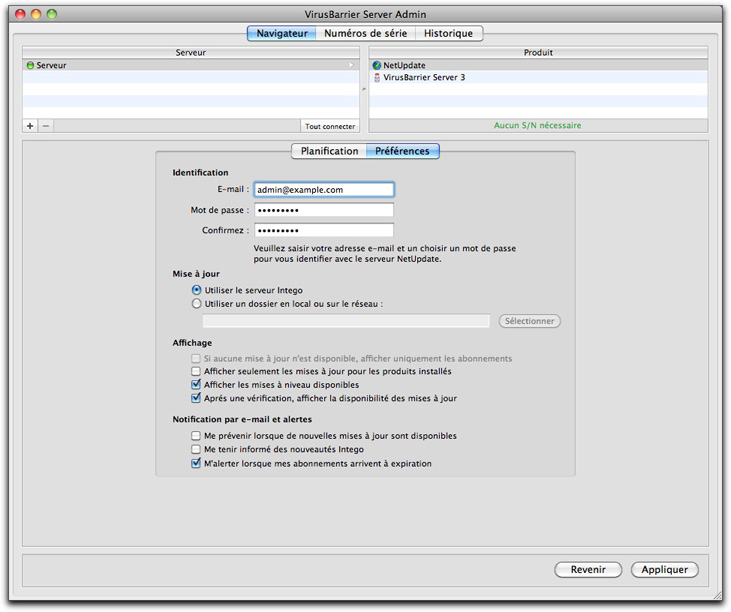Open the Historique tab
This screenshot has width=731, height=612.
coord(448,34)
